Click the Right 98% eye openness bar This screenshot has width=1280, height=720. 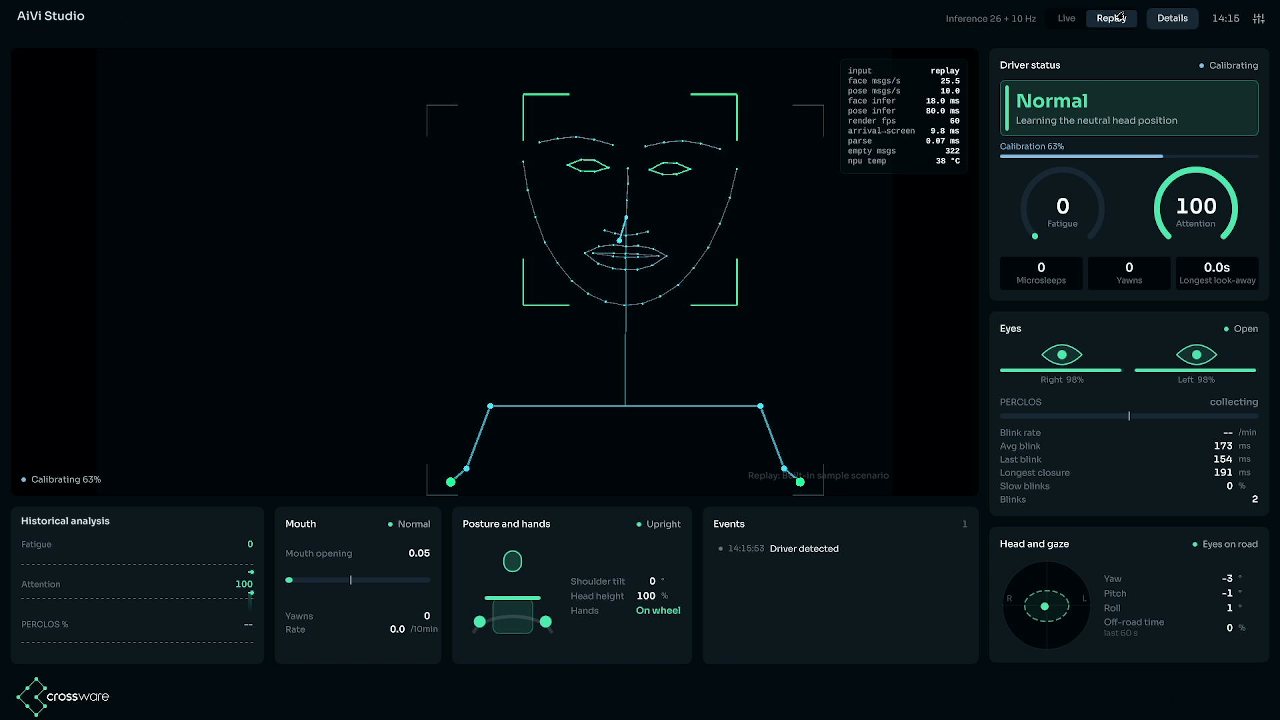1061,370
